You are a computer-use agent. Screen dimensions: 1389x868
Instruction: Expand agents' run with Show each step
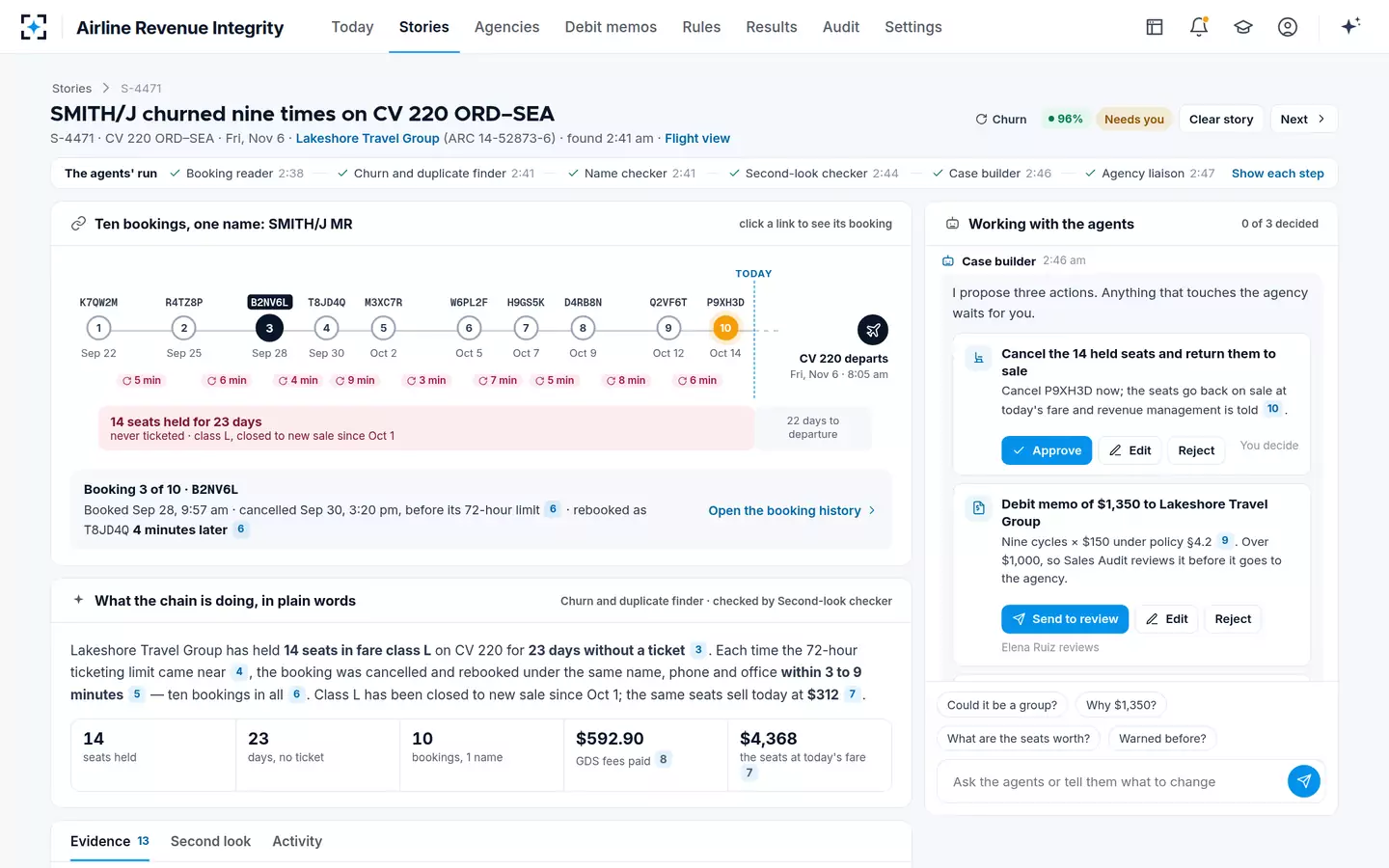[x=1278, y=174]
